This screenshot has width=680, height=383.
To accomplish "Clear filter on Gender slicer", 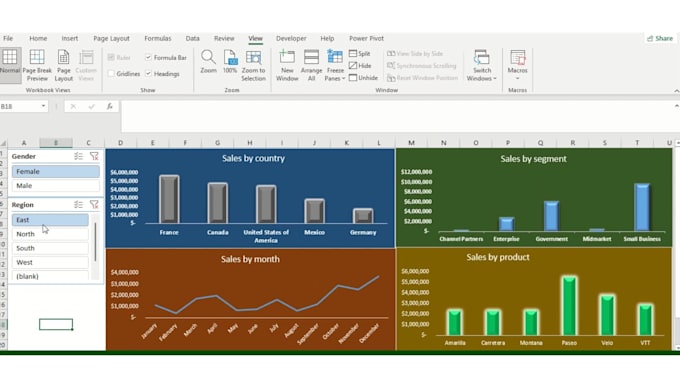I will (94, 156).
